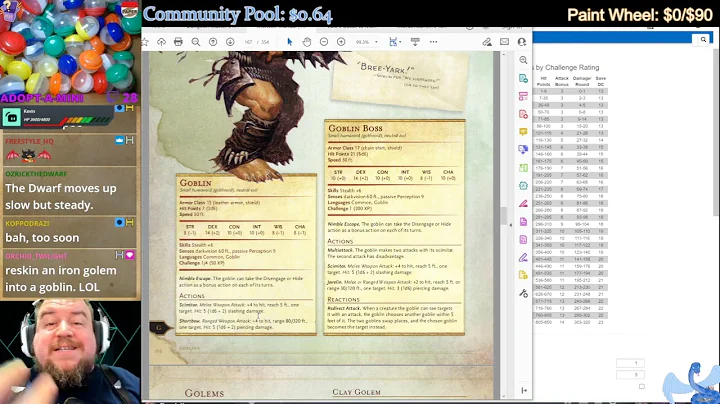
Task: Click chat message 'bah, too soon'
Action: click(x=42, y=238)
